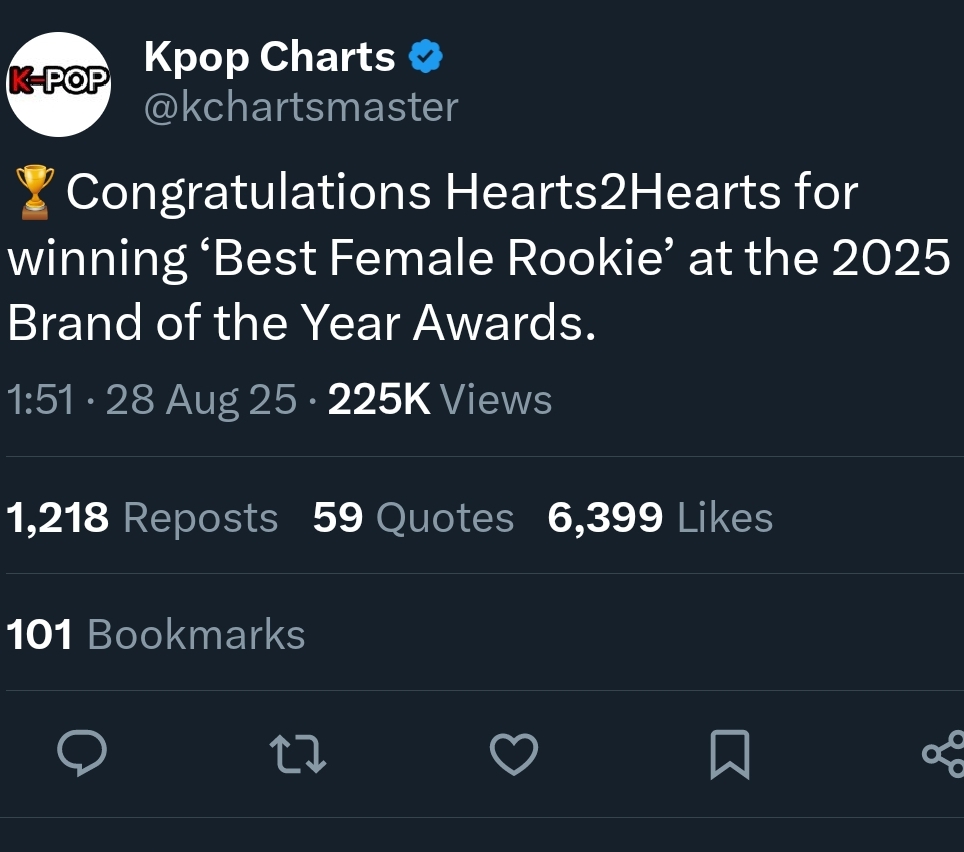This screenshot has height=852, width=964.
Task: Open the K-POP profile avatar
Action: (x=59, y=84)
